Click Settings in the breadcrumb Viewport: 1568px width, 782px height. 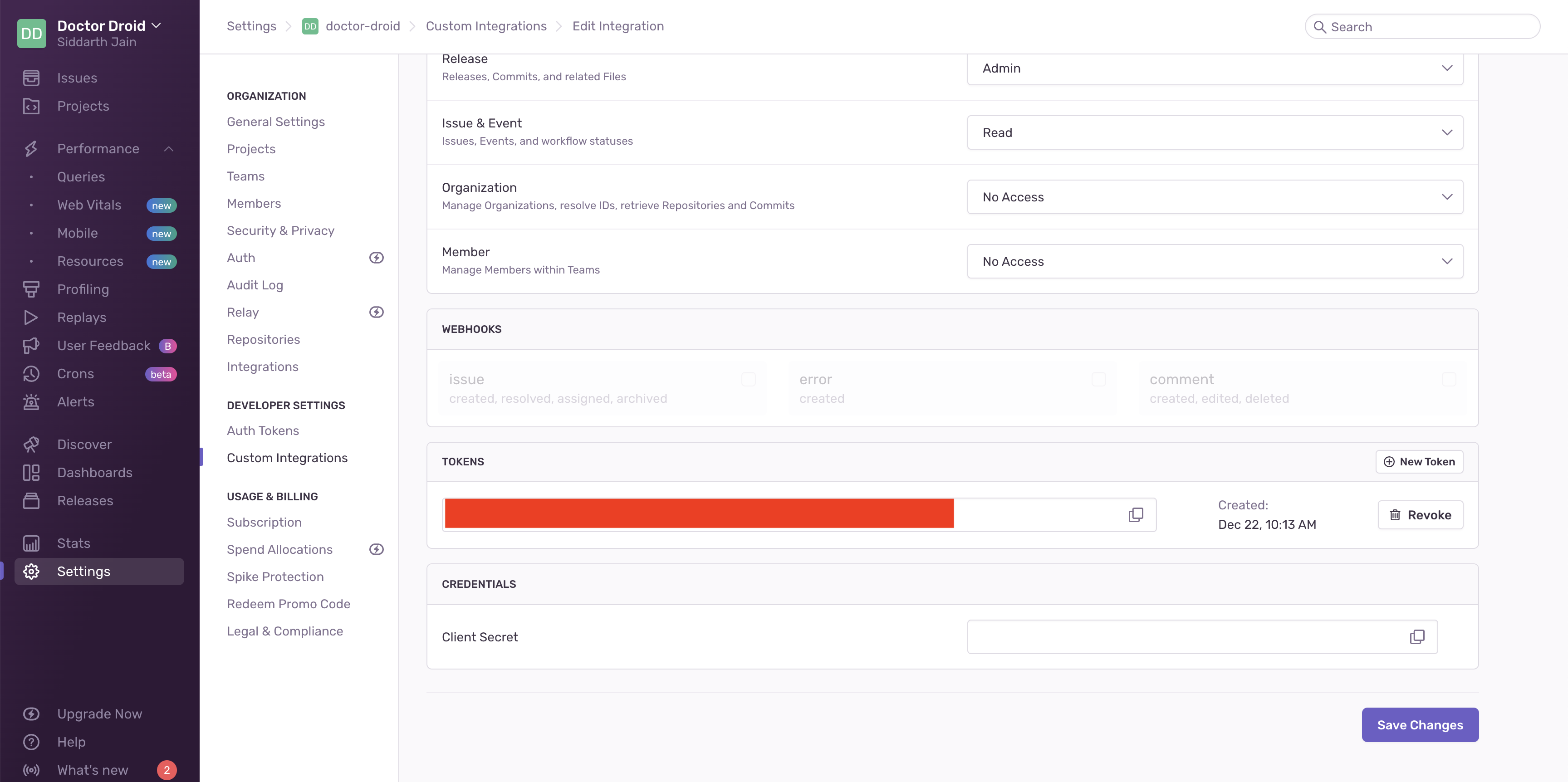(251, 26)
